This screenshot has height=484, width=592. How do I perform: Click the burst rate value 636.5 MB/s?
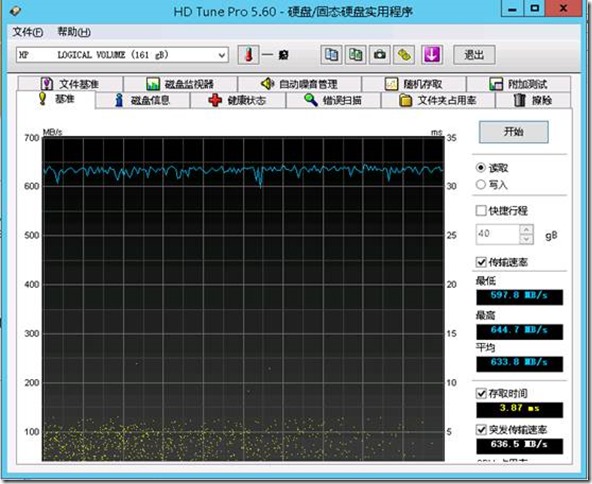pos(520,446)
